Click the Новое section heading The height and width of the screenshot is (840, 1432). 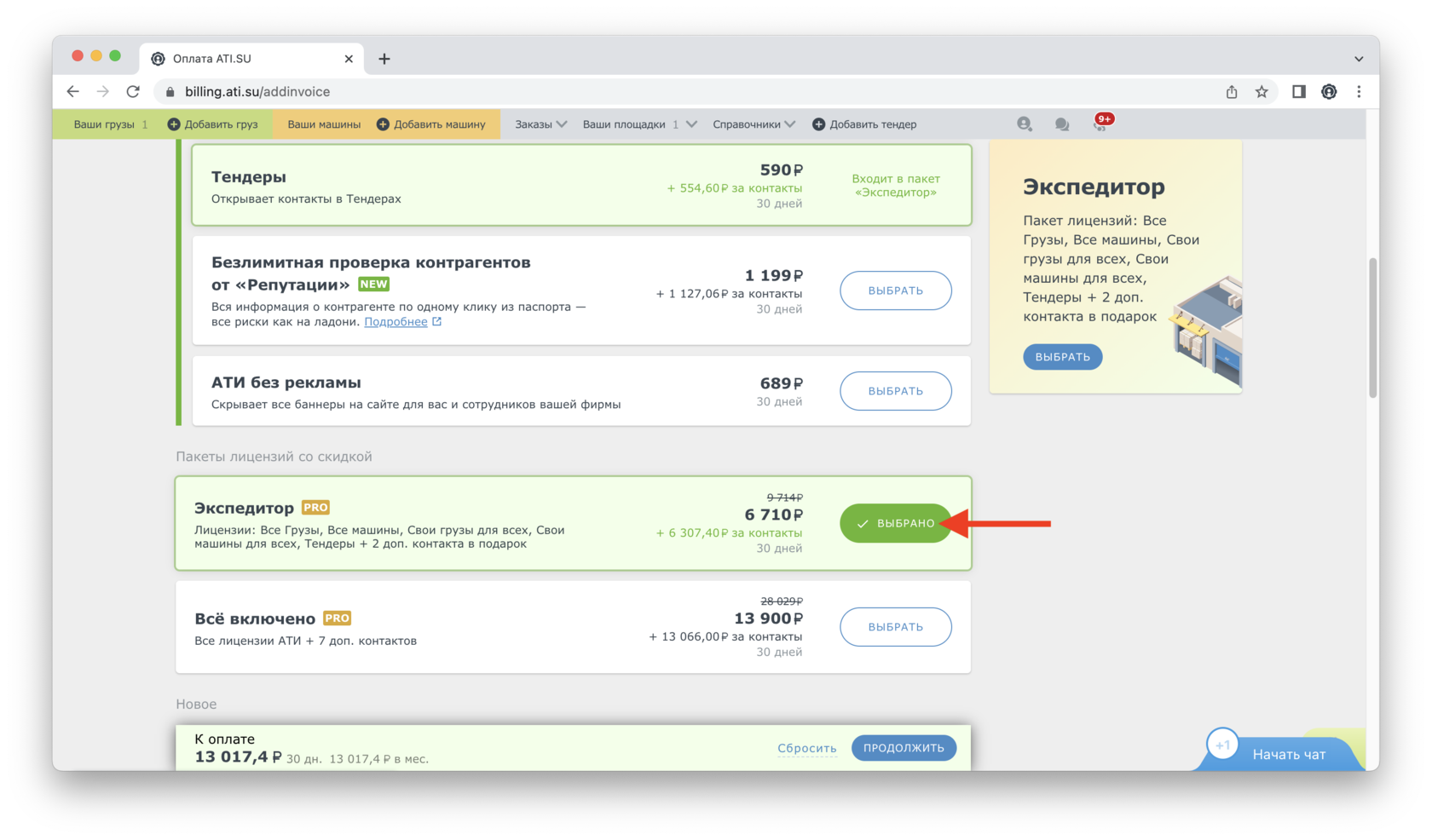pyautogui.click(x=196, y=705)
